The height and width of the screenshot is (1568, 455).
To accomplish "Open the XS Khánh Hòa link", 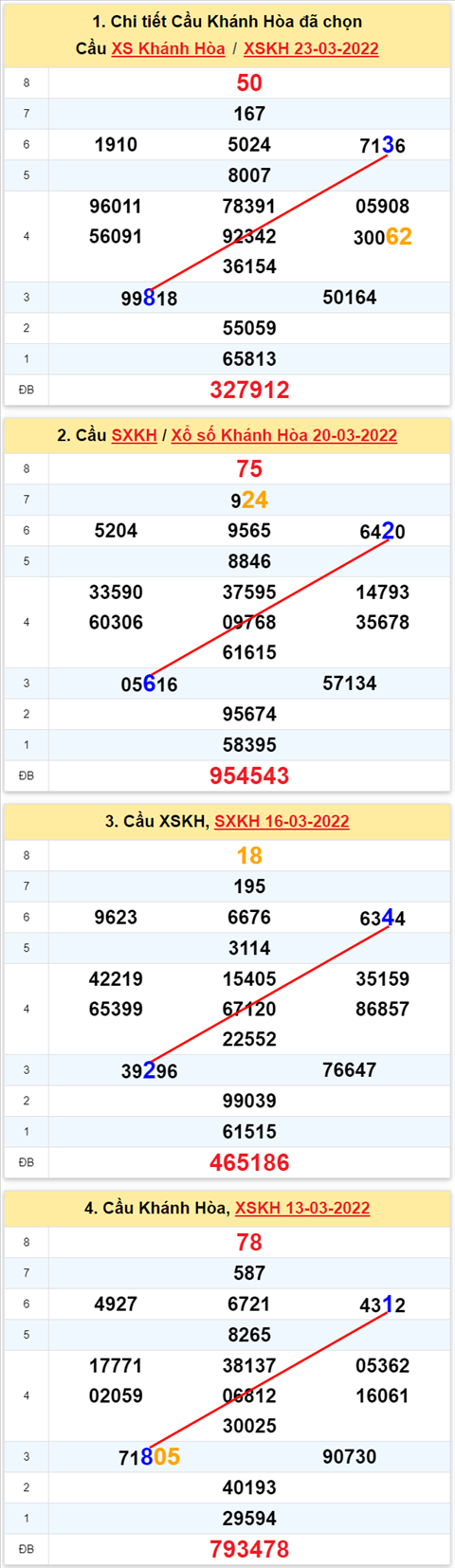I will (168, 48).
